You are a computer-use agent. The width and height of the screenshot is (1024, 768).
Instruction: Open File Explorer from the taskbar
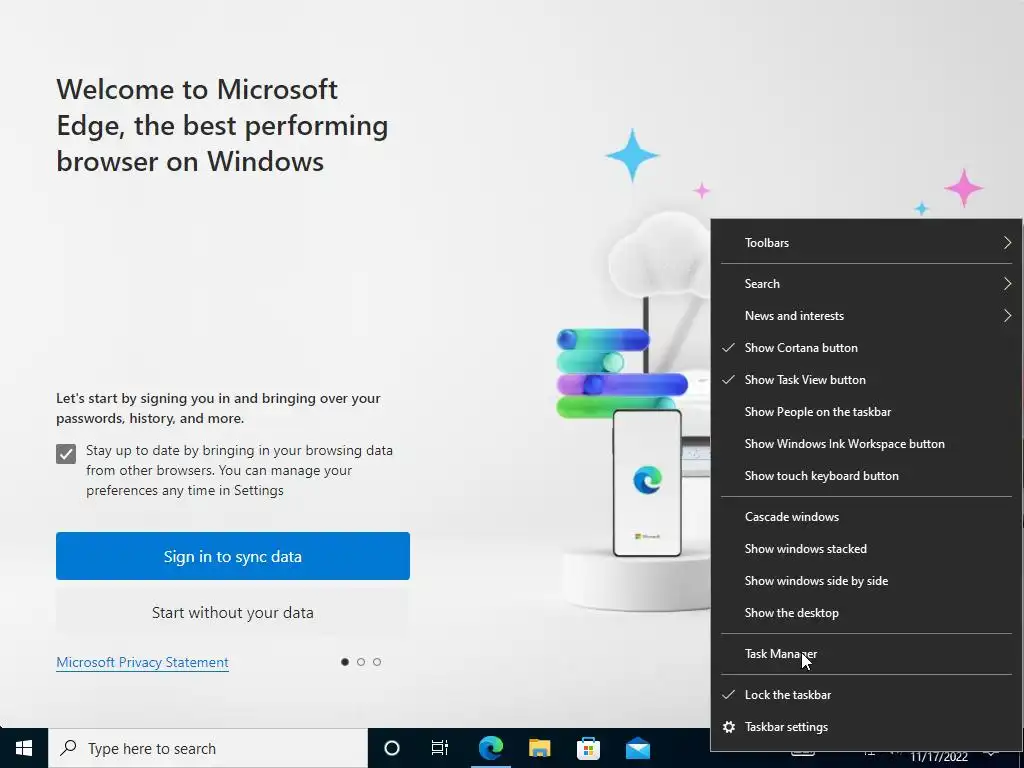tap(539, 748)
